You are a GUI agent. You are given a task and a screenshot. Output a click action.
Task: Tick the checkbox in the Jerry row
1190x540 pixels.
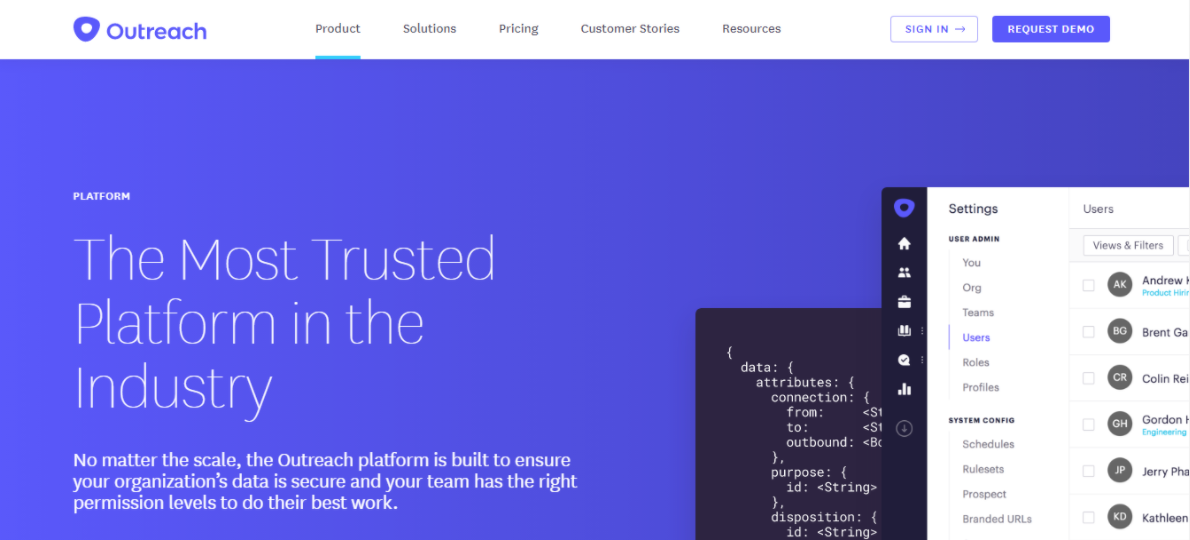(1088, 471)
